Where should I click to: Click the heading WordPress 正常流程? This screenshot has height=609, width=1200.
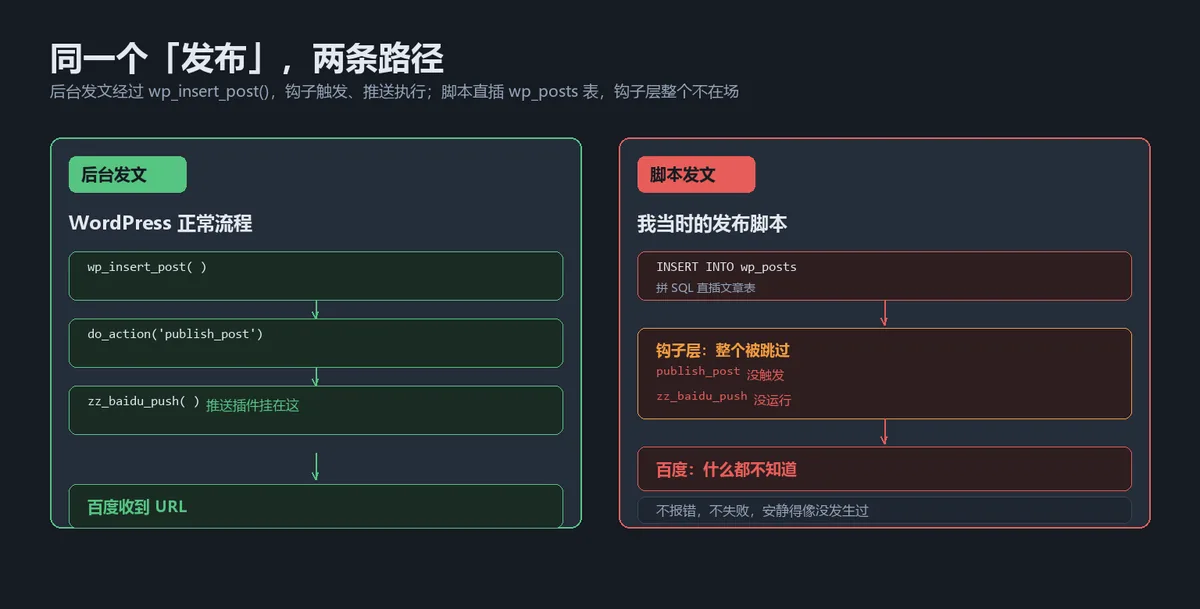tap(160, 223)
